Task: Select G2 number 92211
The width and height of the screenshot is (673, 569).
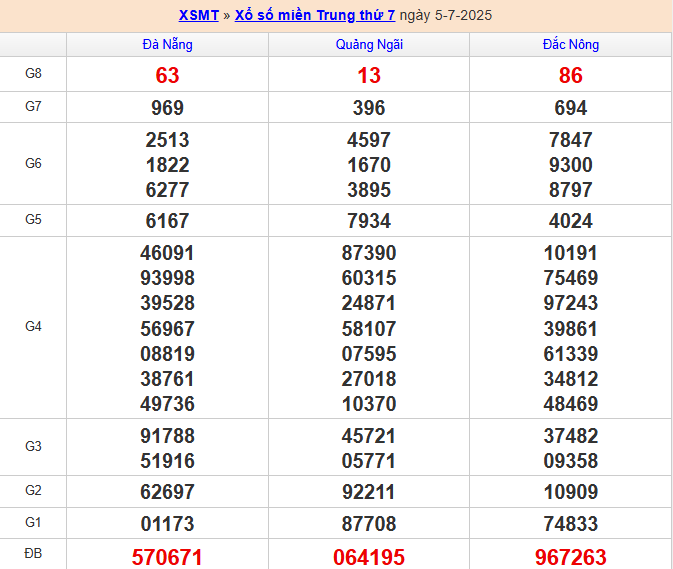Action: 369,492
